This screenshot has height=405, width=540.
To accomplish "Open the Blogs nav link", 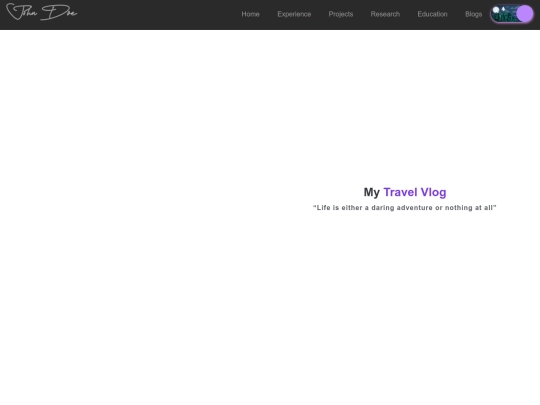I will [474, 14].
